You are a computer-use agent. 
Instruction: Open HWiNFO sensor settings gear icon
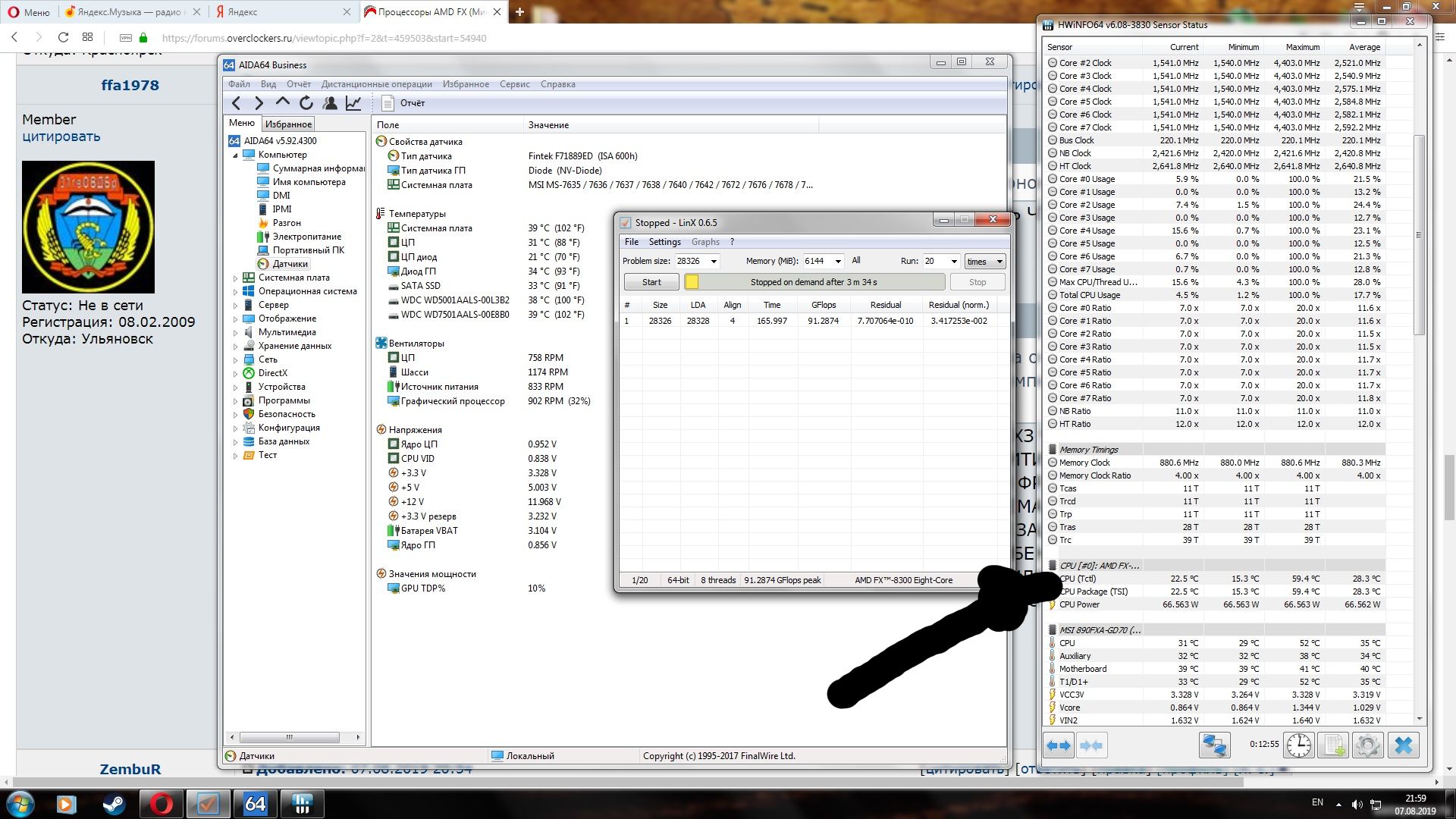1367,745
